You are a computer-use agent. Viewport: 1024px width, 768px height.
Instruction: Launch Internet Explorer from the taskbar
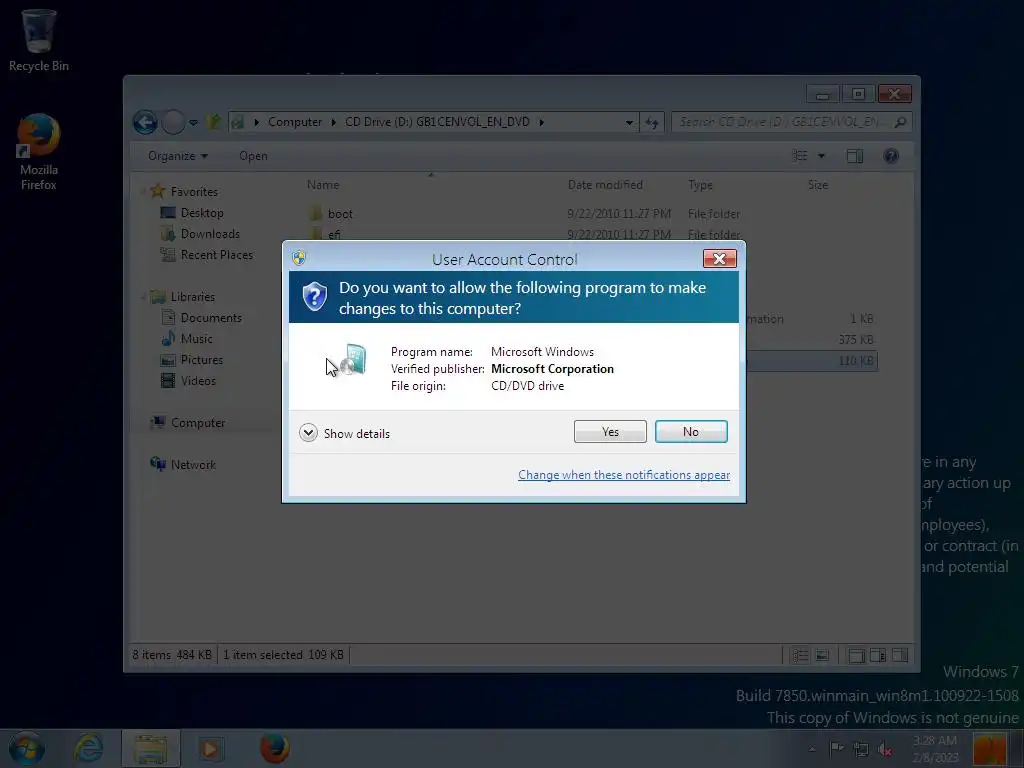pyautogui.click(x=88, y=748)
